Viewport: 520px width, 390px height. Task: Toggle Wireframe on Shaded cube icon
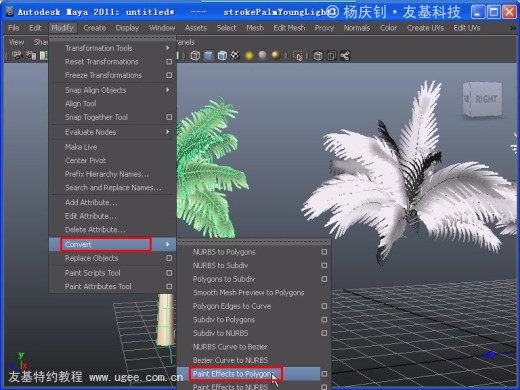click(x=222, y=55)
